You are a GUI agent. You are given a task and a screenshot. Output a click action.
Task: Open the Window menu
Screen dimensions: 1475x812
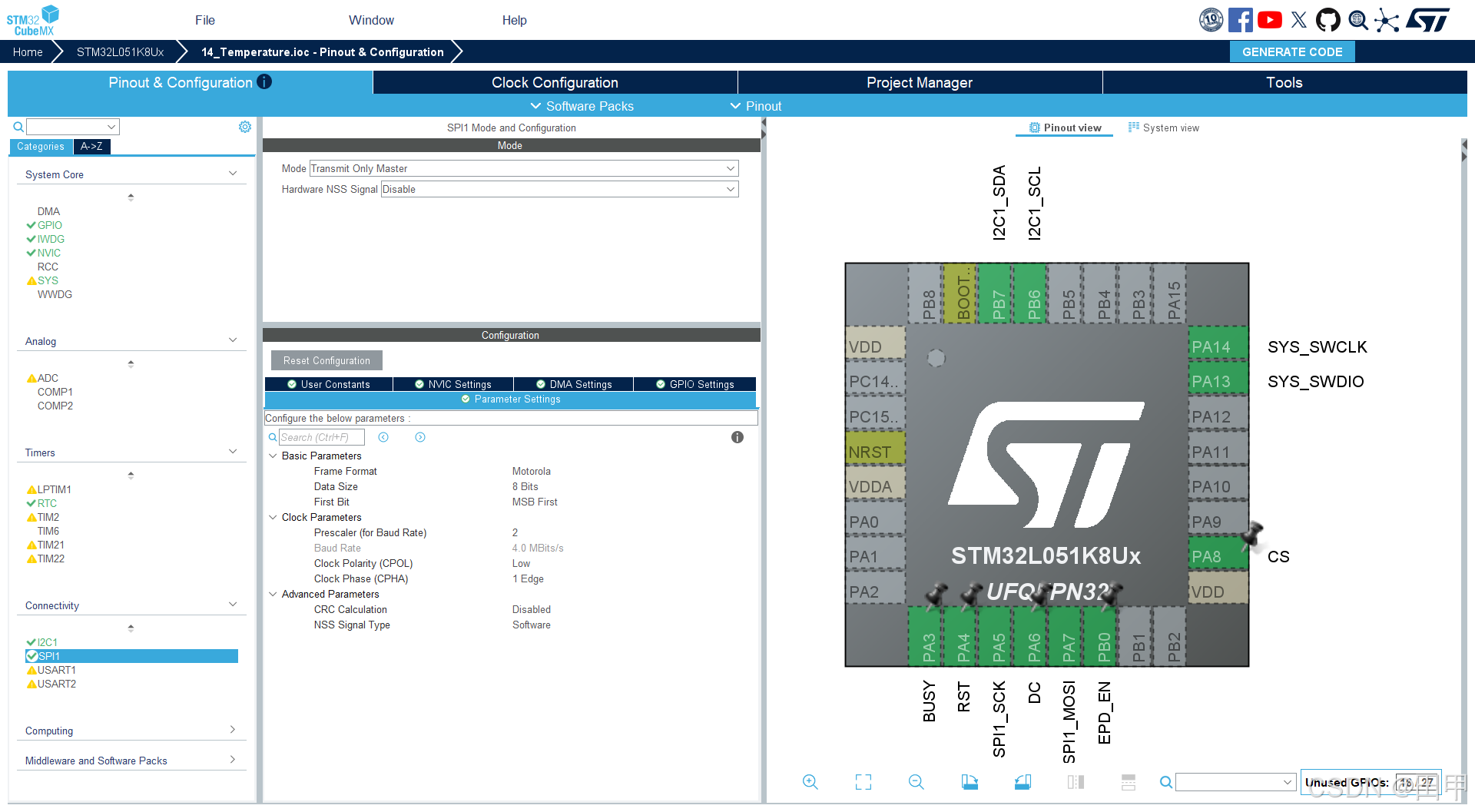pos(371,20)
